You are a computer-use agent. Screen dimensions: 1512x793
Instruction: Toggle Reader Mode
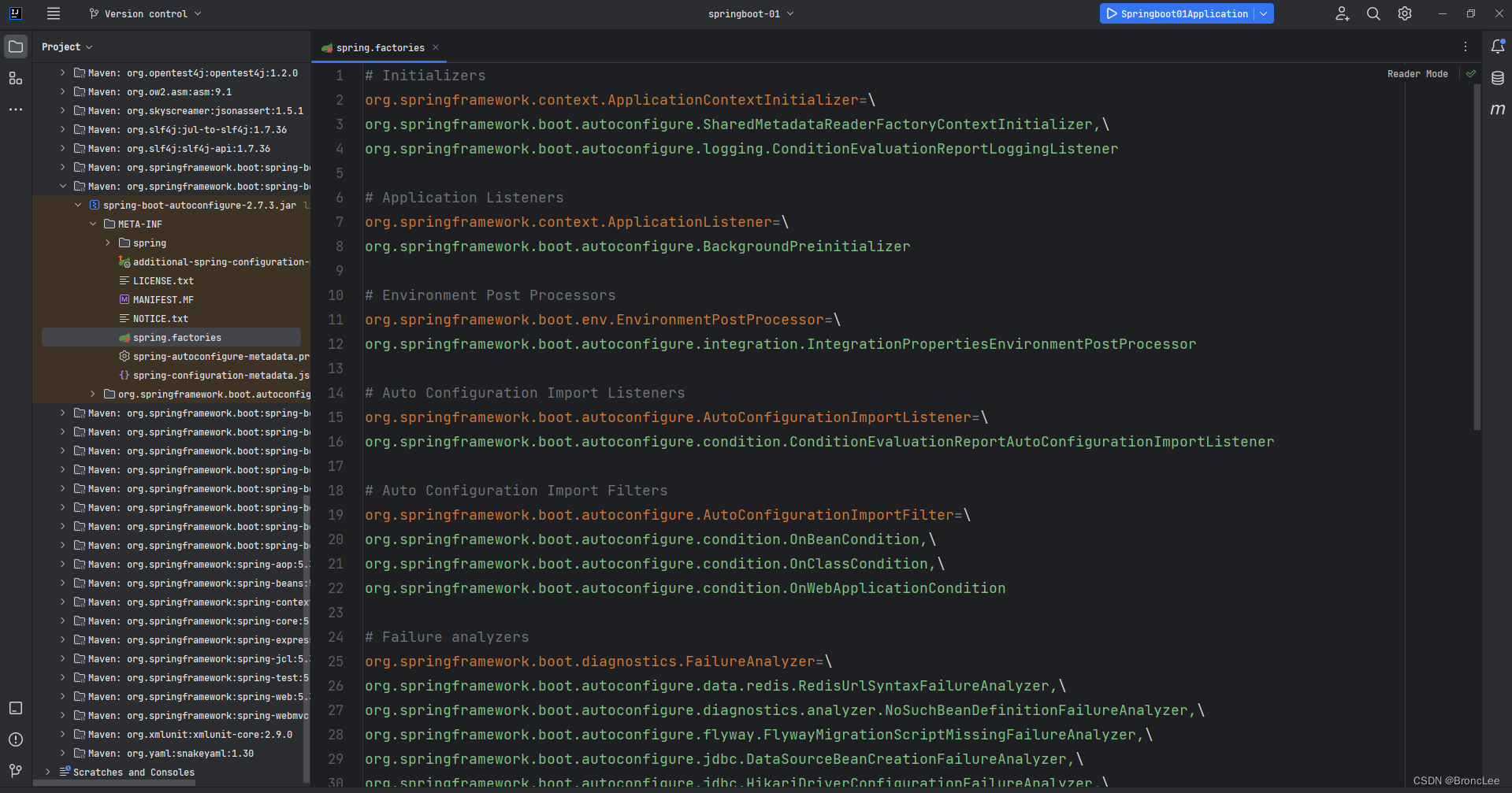pyautogui.click(x=1417, y=73)
